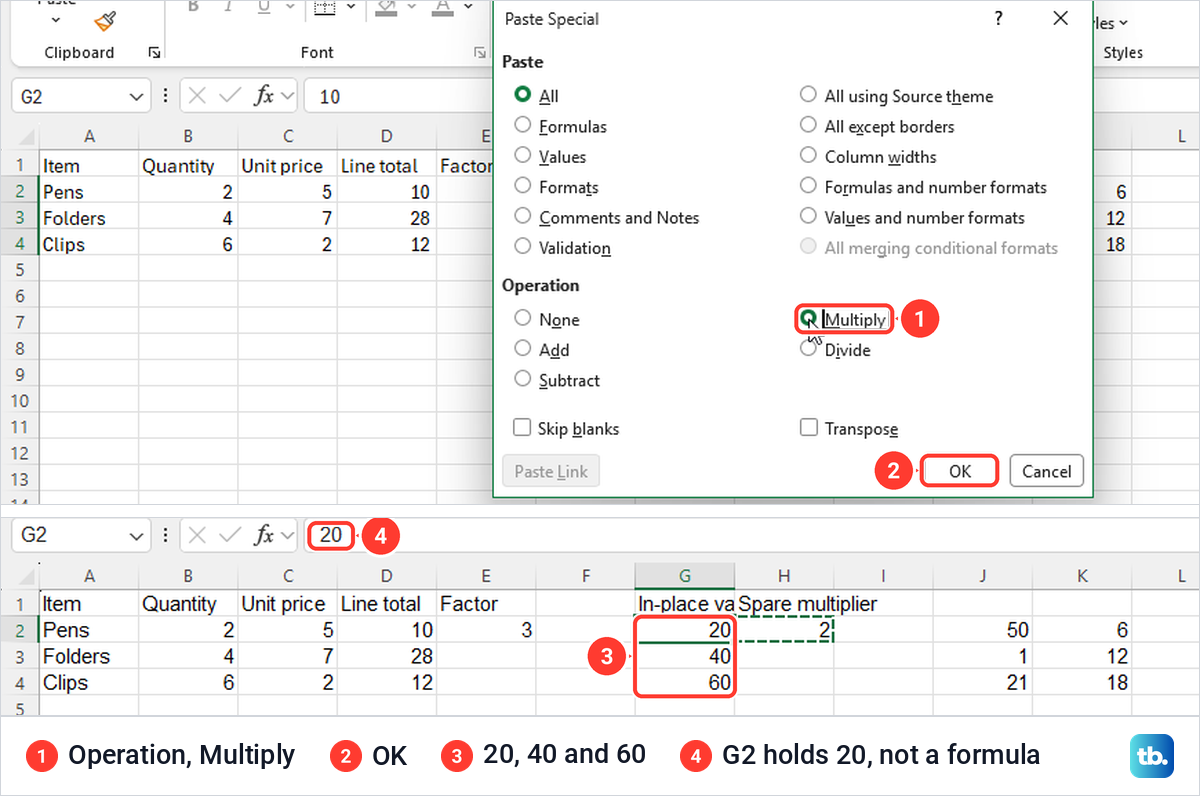Select cell G4 showing 60
Image resolution: width=1200 pixels, height=796 pixels.
click(x=684, y=683)
